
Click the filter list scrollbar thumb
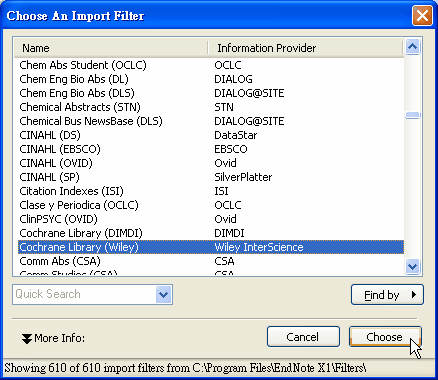click(x=413, y=115)
